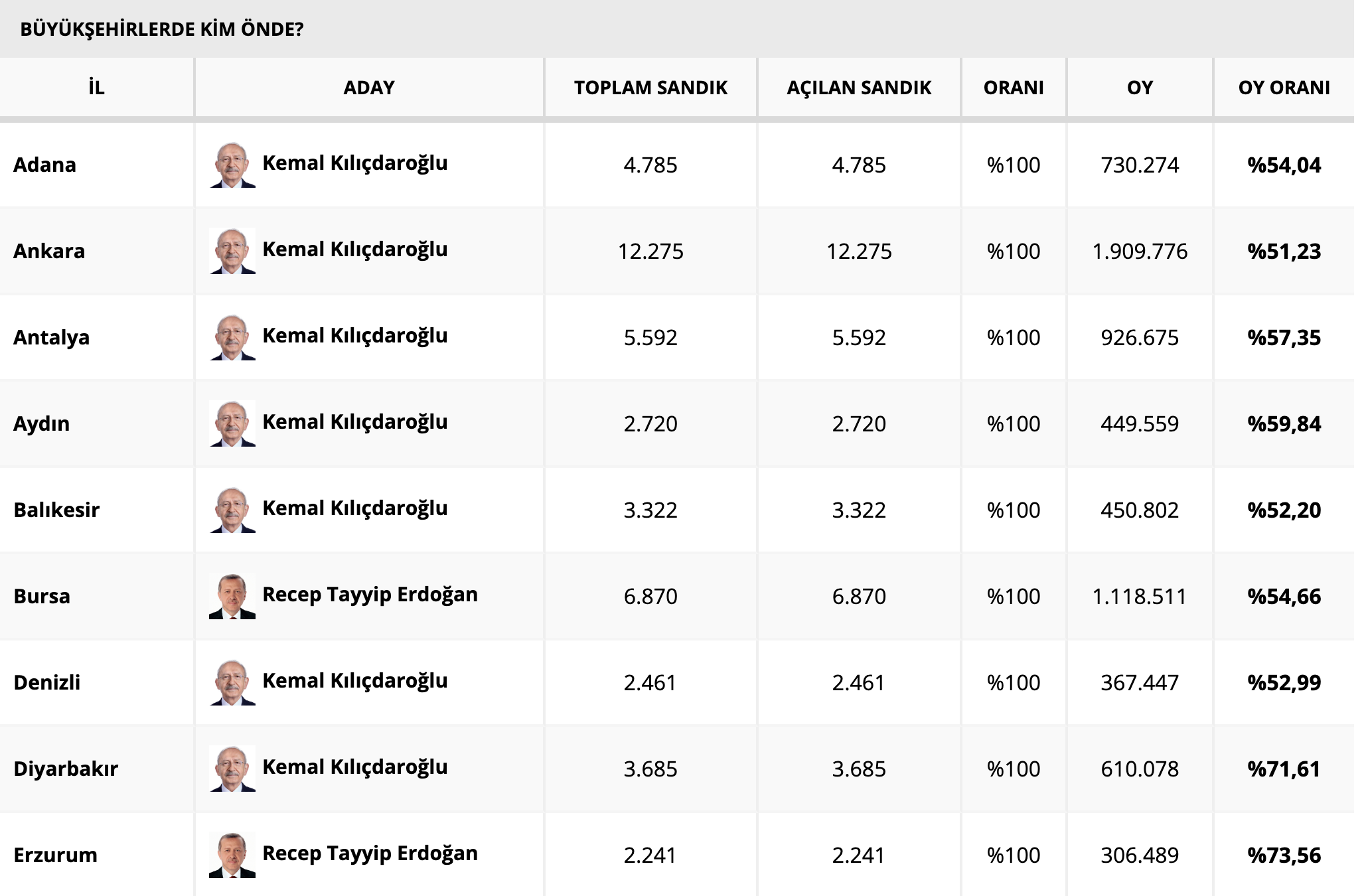Screen dimensions: 1366x896
Task: Click the Ankara city name
Action: pos(49,251)
